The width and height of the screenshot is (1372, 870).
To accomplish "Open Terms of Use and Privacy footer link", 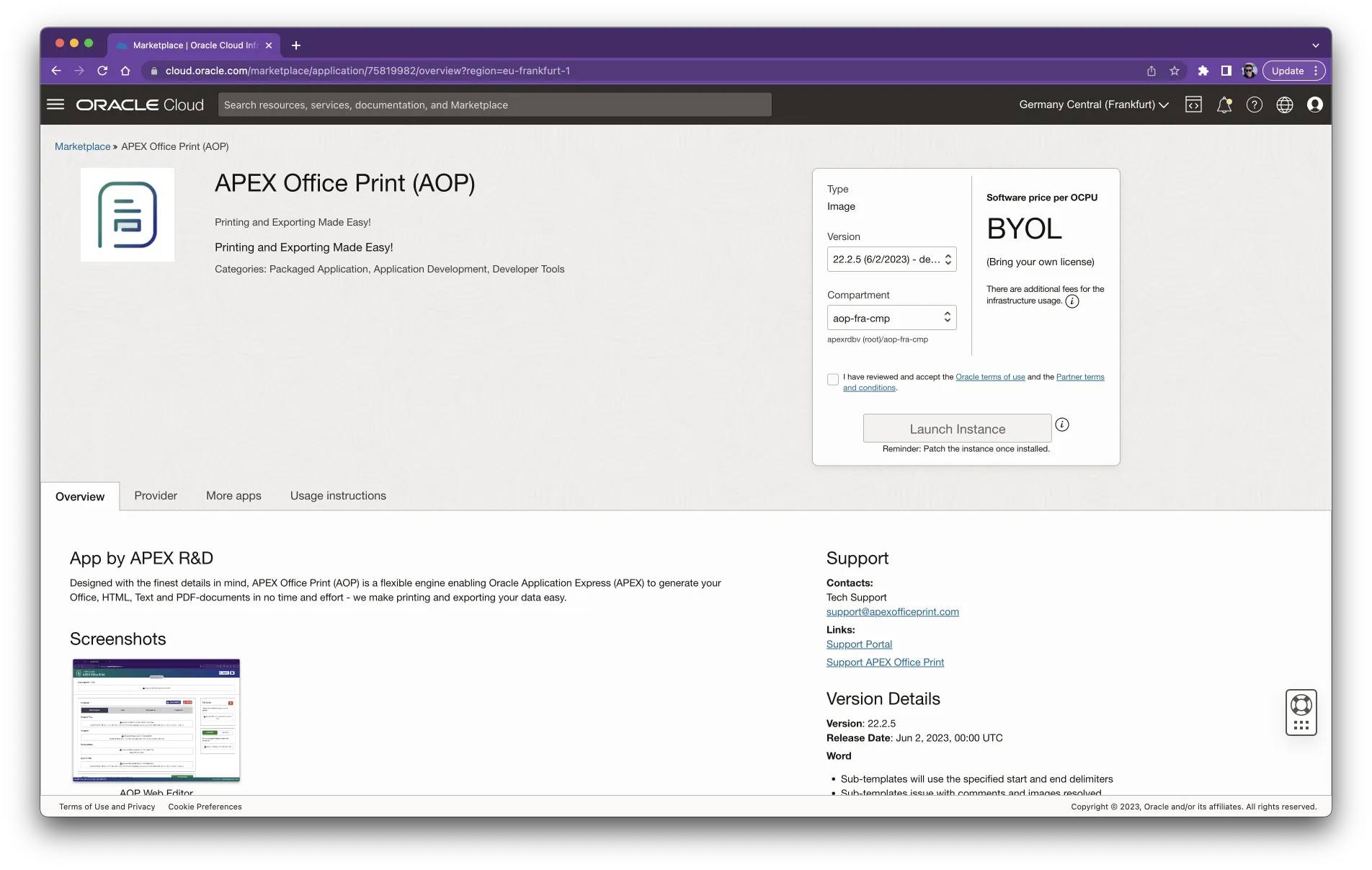I will point(107,807).
